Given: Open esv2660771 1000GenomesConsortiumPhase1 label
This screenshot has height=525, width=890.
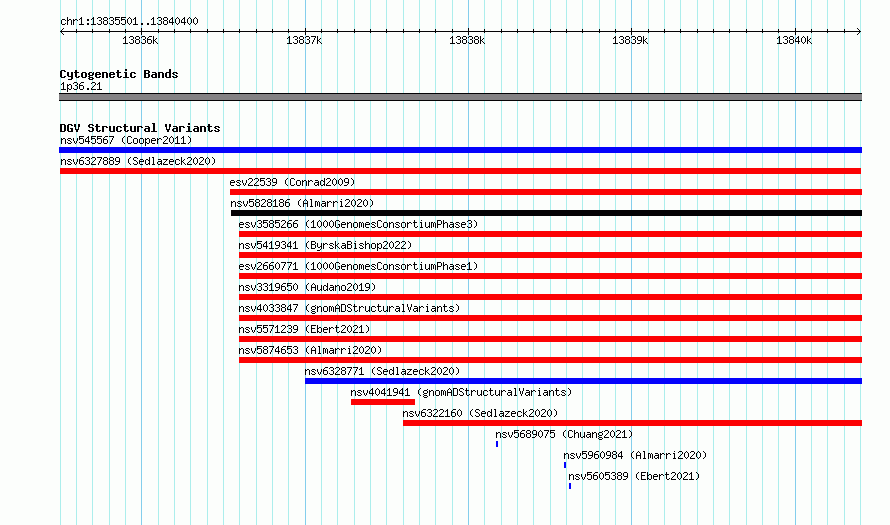Looking at the screenshot, I should pyautogui.click(x=358, y=266).
